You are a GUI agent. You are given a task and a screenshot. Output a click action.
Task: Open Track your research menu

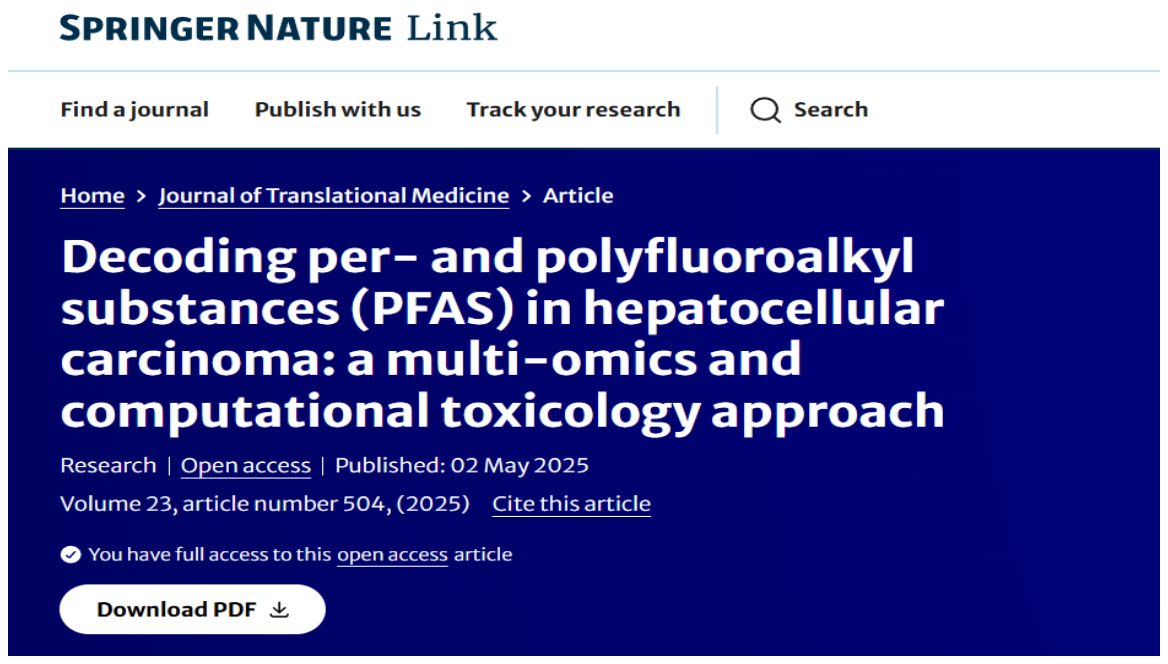point(573,110)
